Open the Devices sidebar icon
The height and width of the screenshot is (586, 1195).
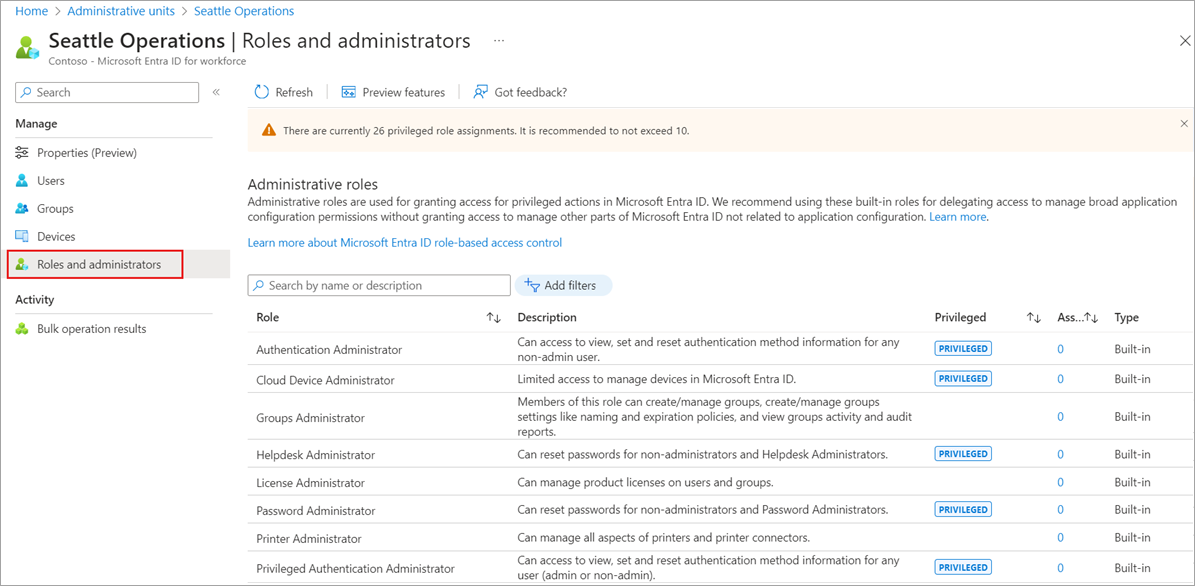point(22,237)
